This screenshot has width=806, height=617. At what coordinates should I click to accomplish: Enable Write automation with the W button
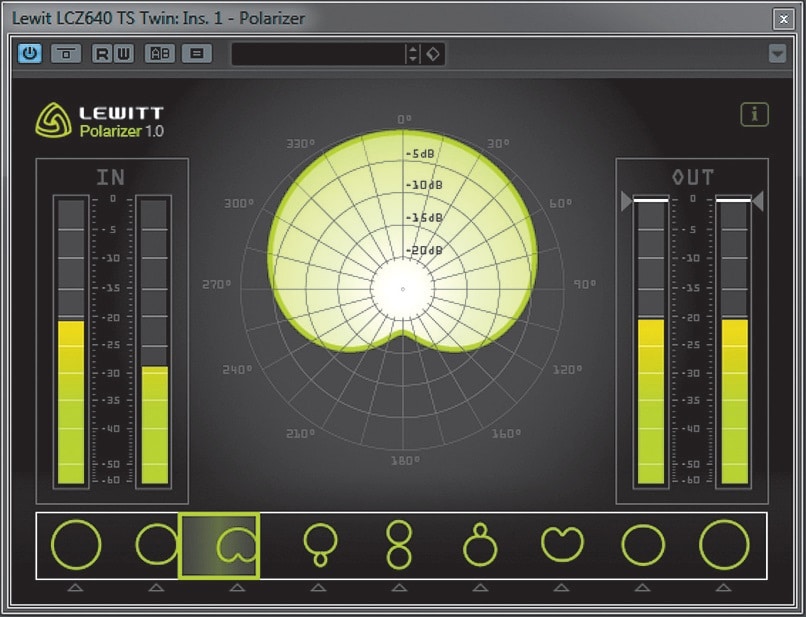[x=124, y=53]
